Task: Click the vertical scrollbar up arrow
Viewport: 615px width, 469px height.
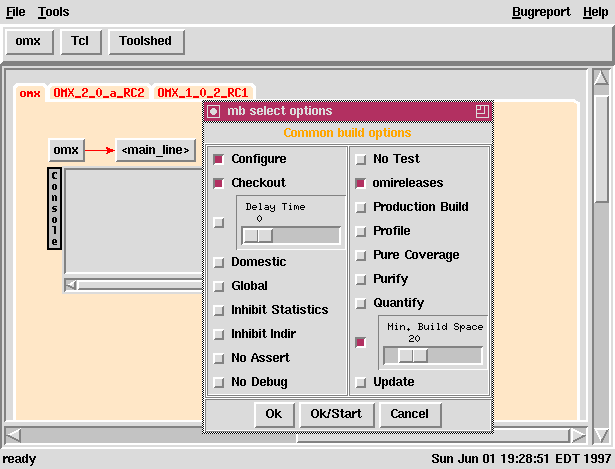Action: pyautogui.click(x=600, y=79)
